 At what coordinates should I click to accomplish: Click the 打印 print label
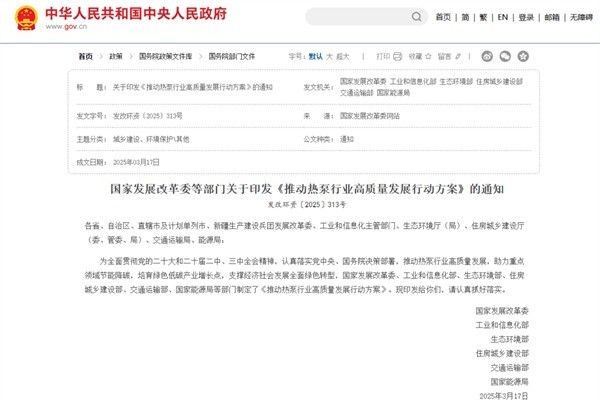(383, 57)
